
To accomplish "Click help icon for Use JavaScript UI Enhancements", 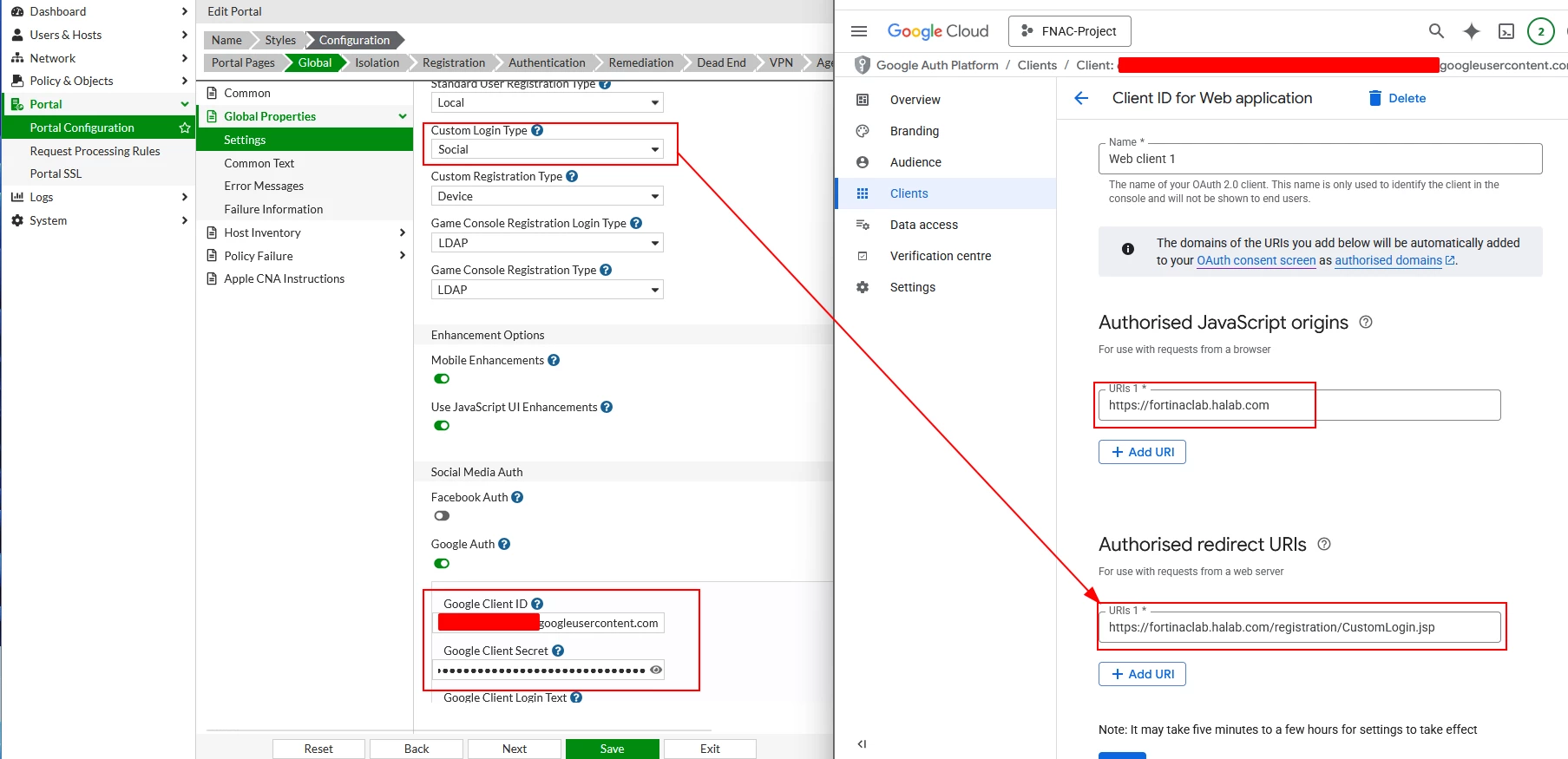I will 607,407.
